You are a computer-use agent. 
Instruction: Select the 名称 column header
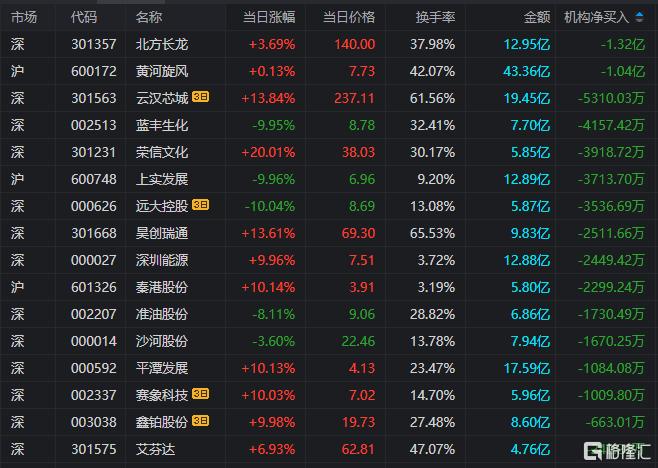pos(149,17)
